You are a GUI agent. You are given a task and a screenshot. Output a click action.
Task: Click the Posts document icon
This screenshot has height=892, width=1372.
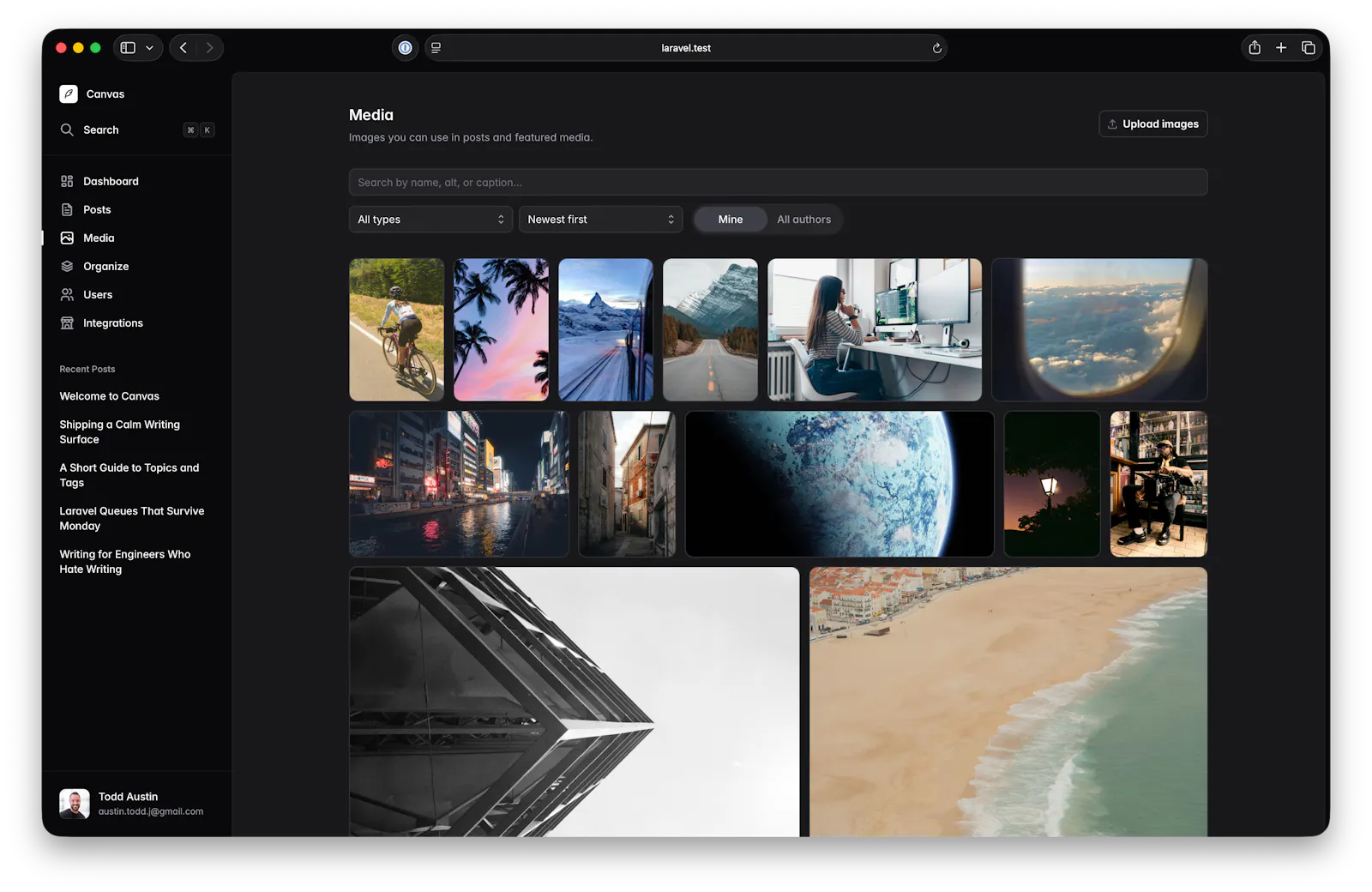click(x=67, y=210)
